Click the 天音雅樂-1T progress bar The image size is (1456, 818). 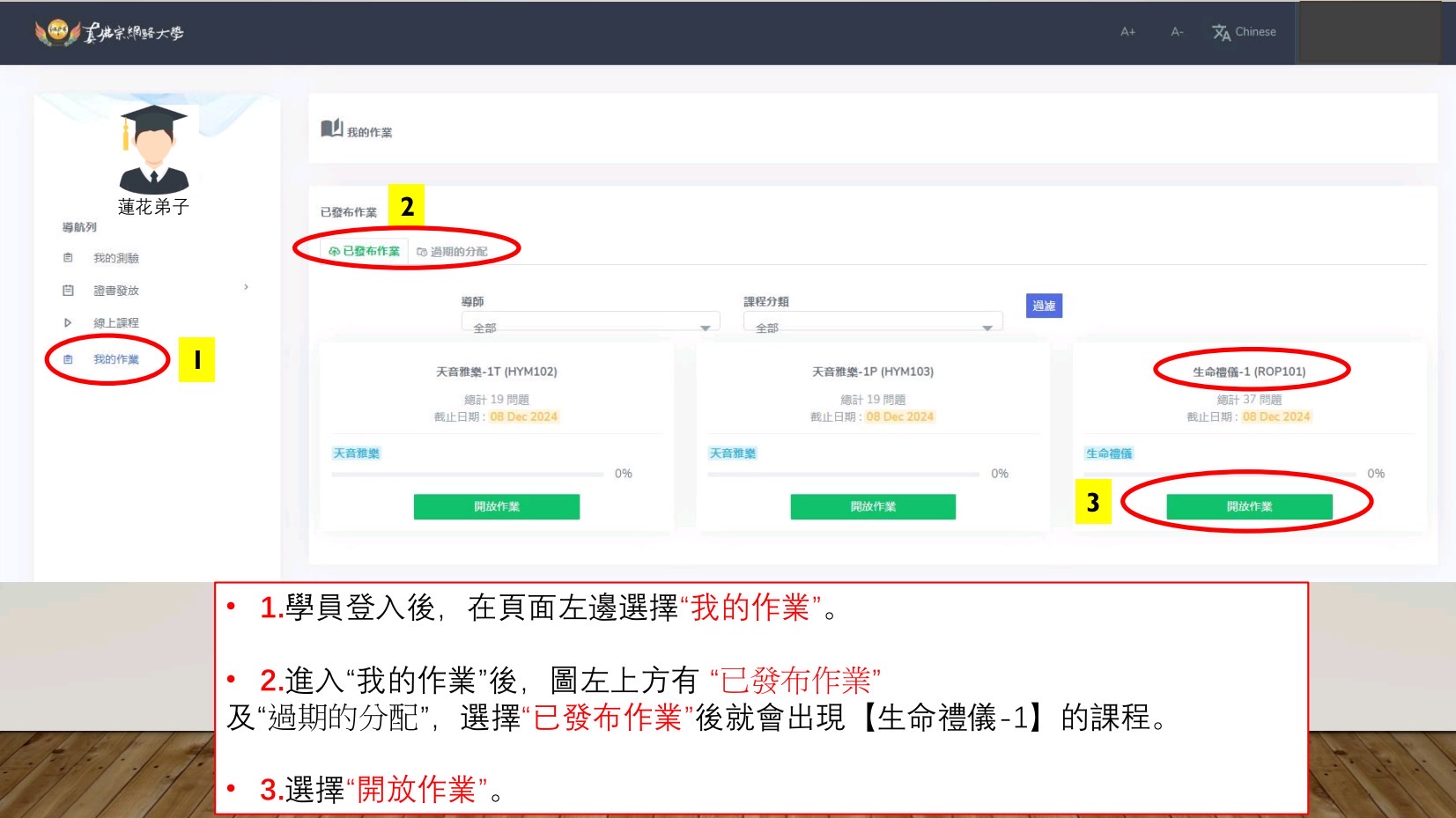[467, 474]
